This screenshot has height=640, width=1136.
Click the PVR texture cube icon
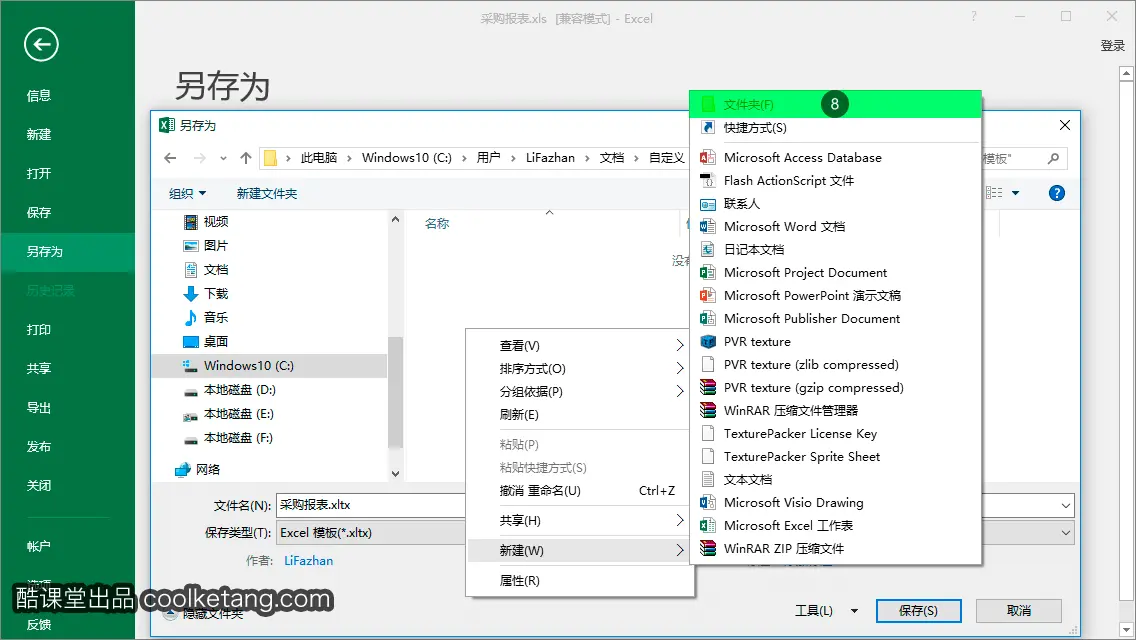(708, 341)
